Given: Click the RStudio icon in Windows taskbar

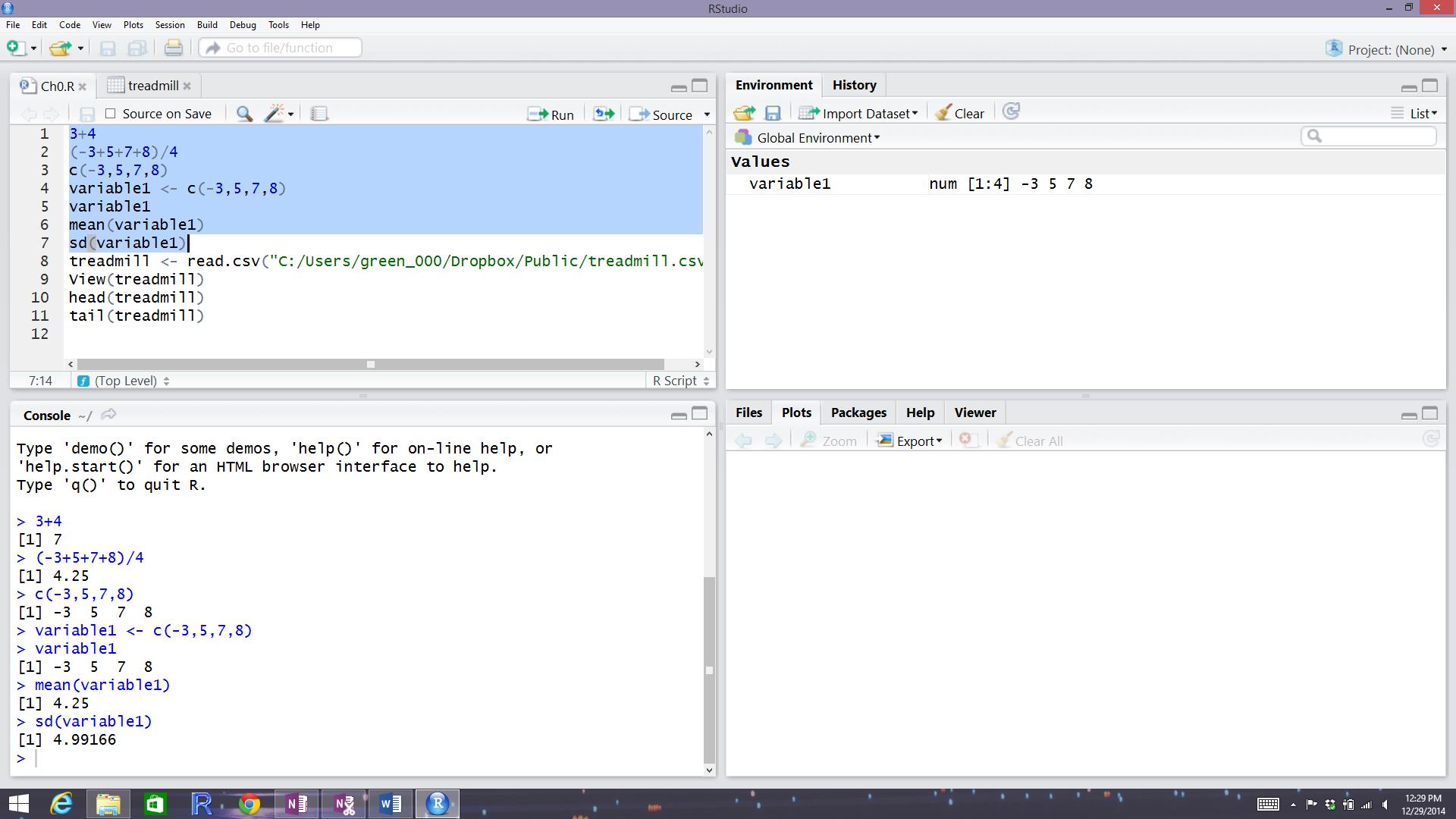Looking at the screenshot, I should click(x=437, y=803).
